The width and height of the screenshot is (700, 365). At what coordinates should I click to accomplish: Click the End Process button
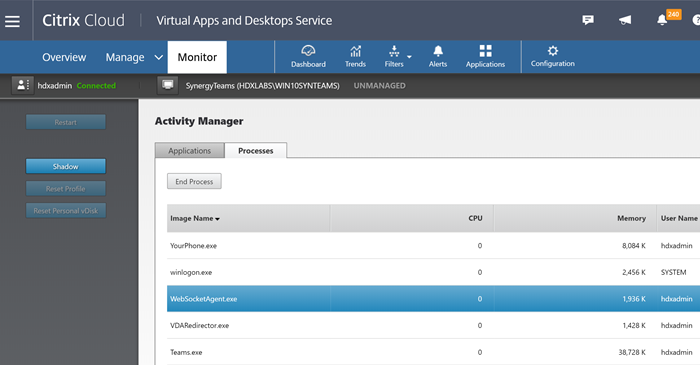coord(194,181)
